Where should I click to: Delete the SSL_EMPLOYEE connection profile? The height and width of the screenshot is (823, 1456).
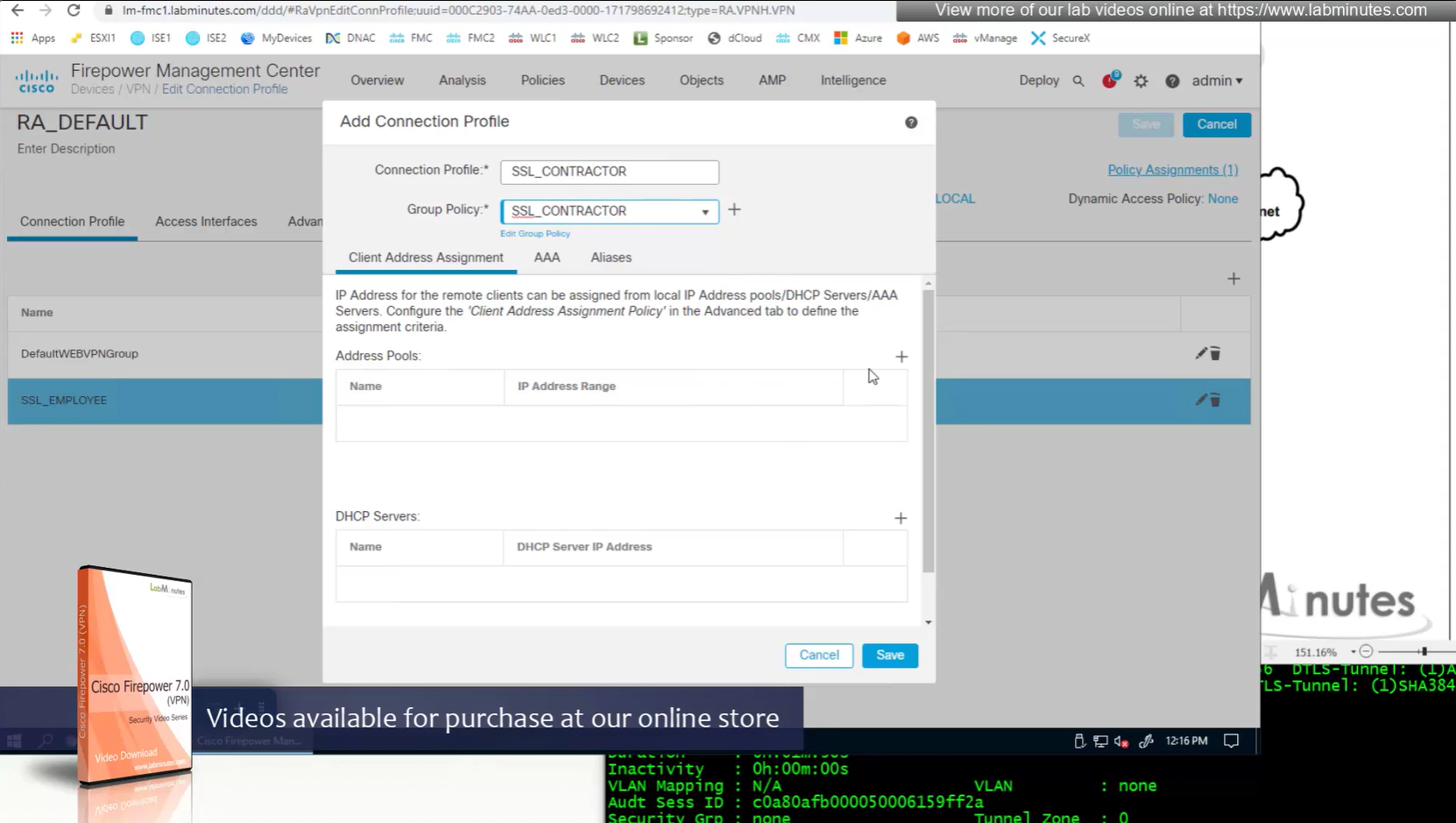[1215, 401]
